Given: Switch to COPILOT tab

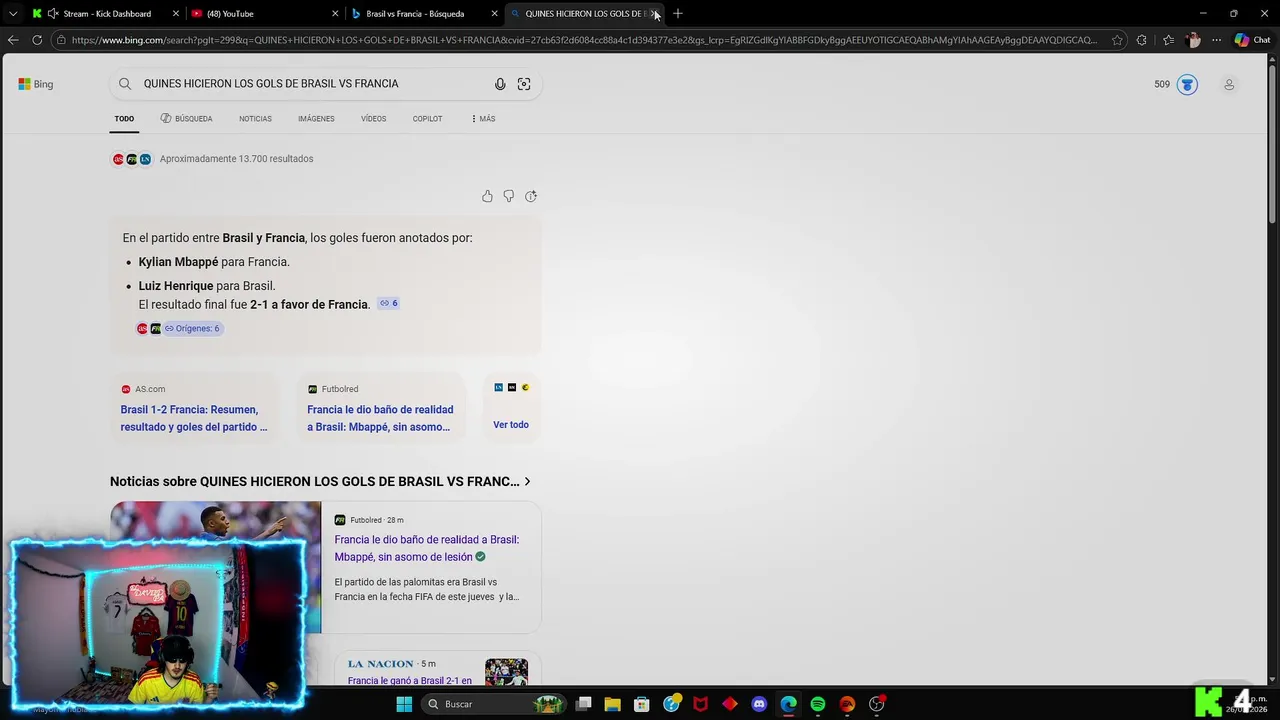Looking at the screenshot, I should click(427, 119).
